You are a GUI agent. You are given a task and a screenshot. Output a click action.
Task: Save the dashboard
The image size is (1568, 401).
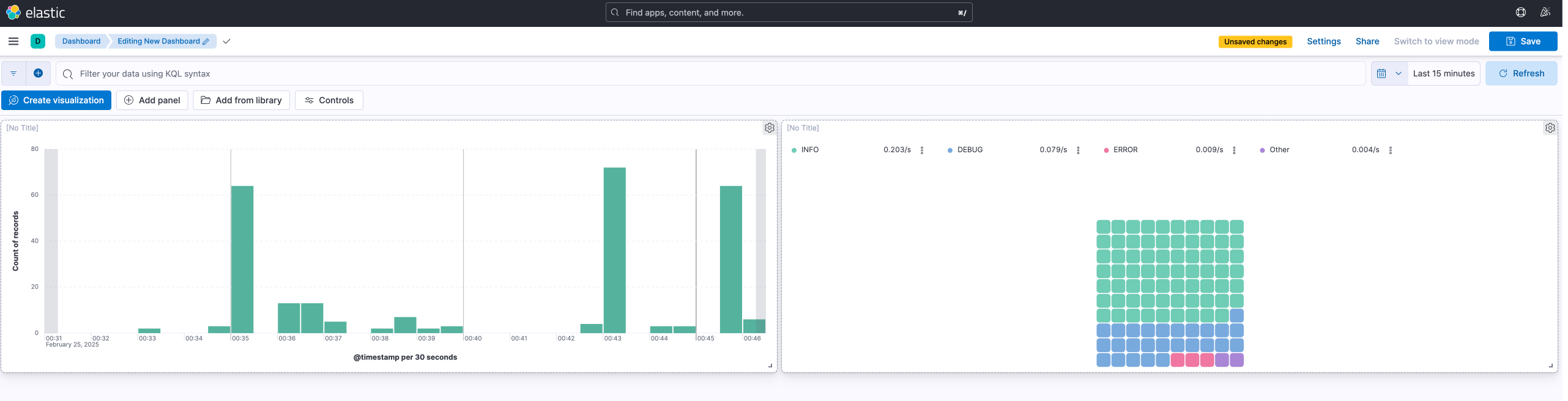click(1523, 41)
